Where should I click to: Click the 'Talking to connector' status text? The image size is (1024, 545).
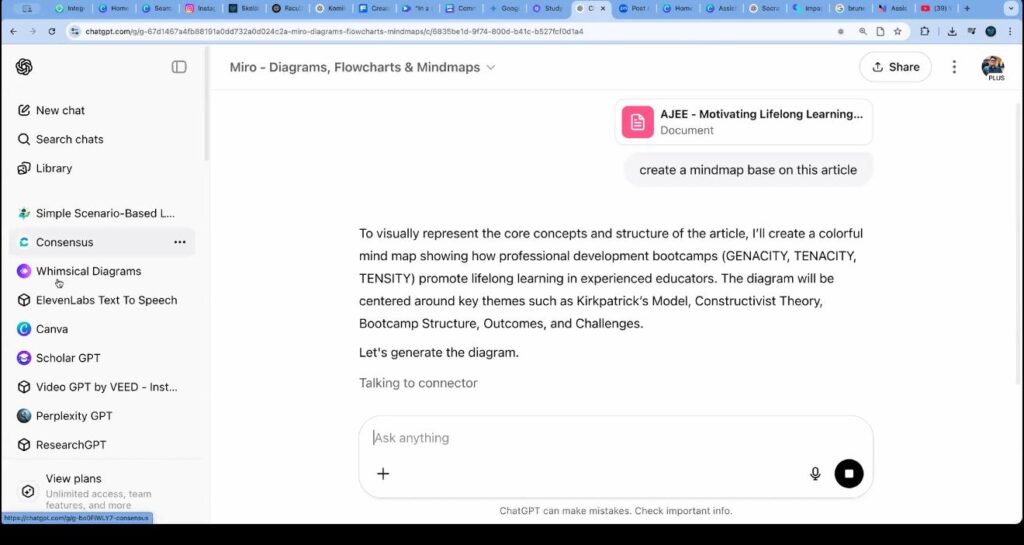click(x=418, y=383)
